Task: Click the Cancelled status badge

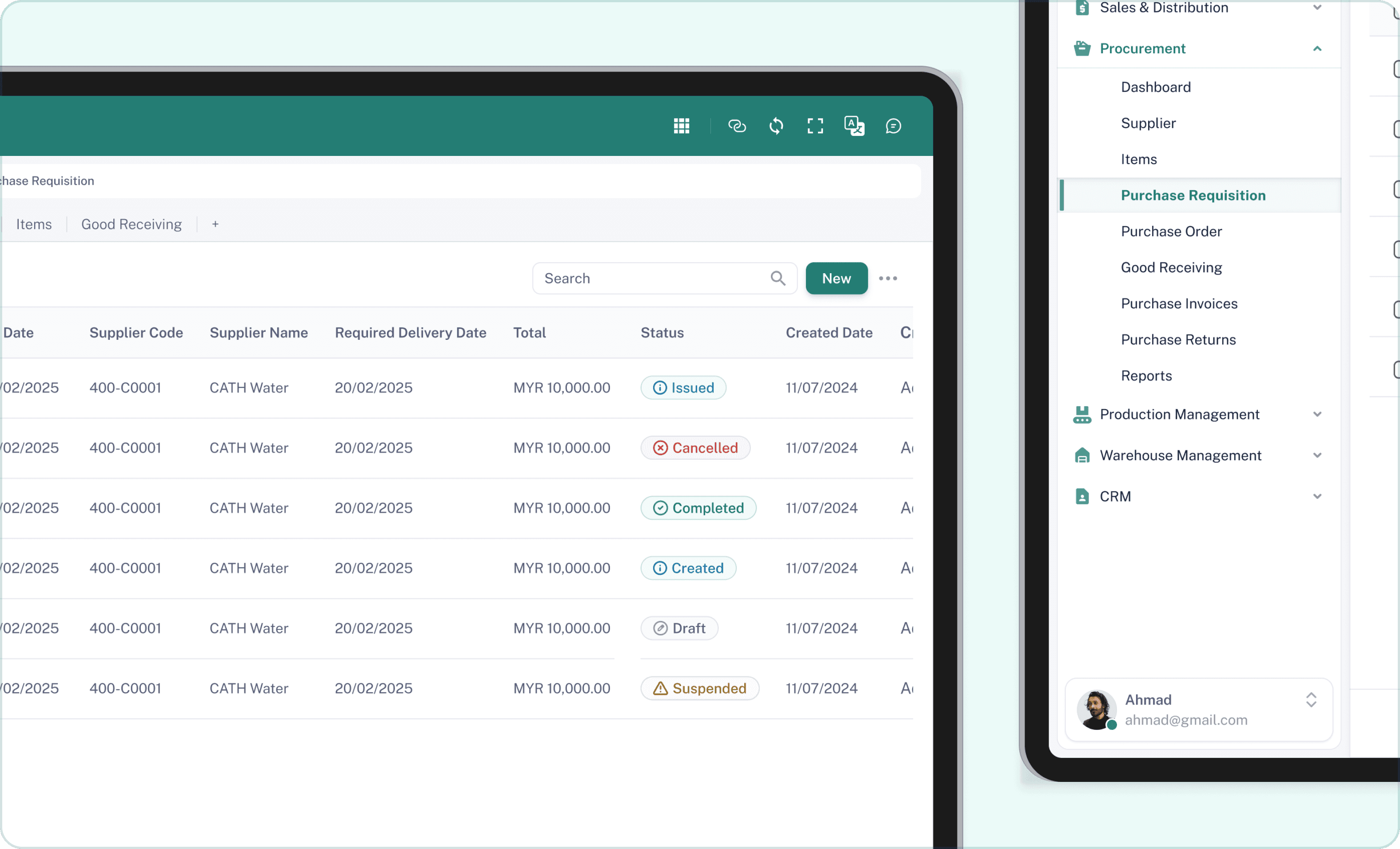Action: point(695,448)
